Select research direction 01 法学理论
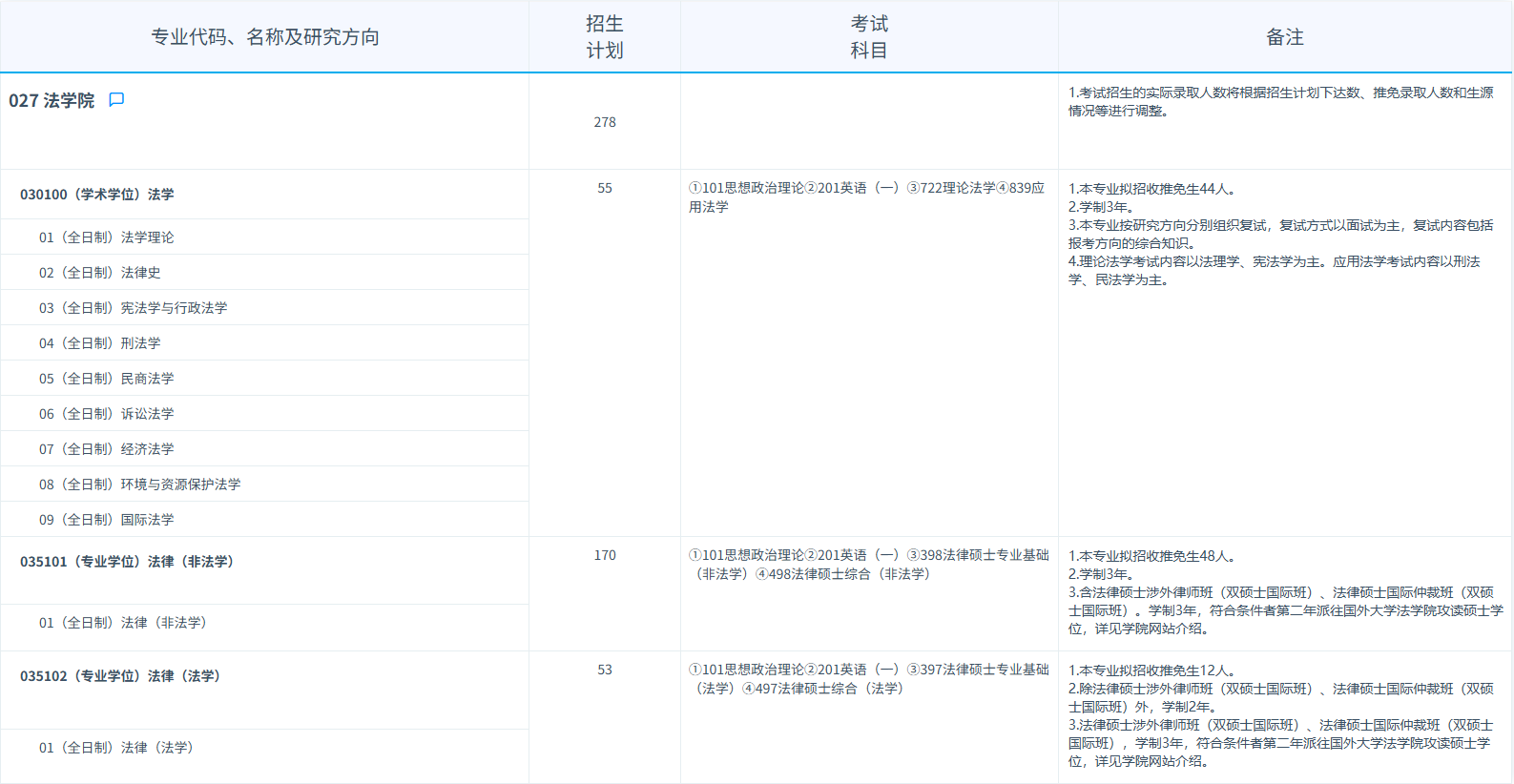 tap(107, 237)
